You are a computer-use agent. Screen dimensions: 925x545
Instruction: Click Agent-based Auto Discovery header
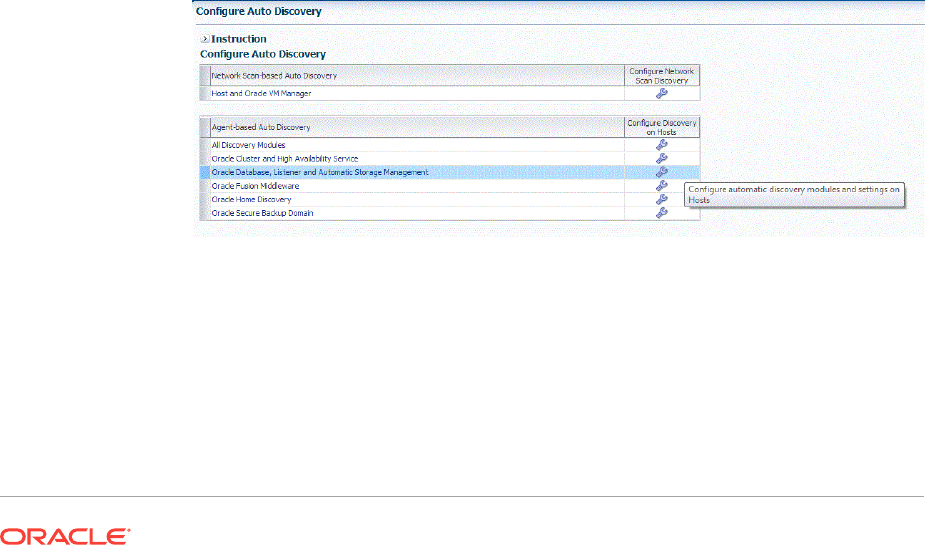(x=261, y=127)
